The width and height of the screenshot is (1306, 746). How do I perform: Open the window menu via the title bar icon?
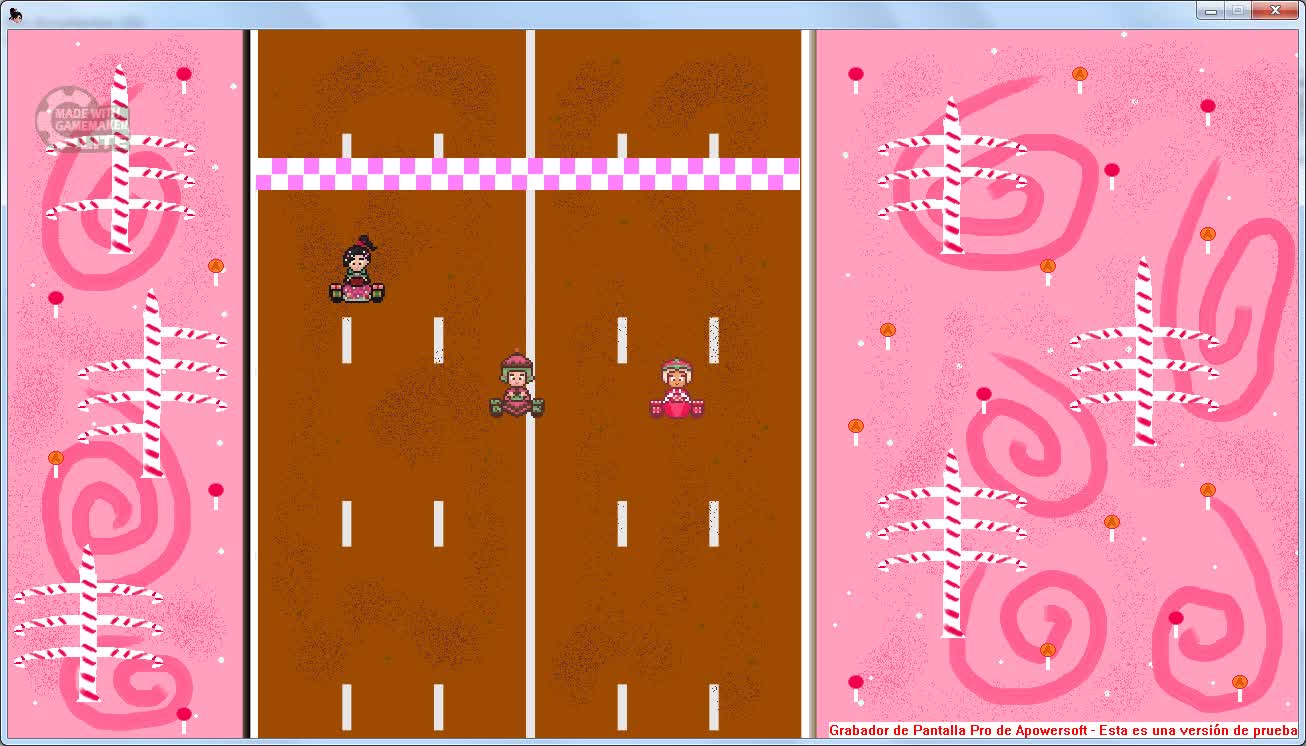(x=16, y=13)
